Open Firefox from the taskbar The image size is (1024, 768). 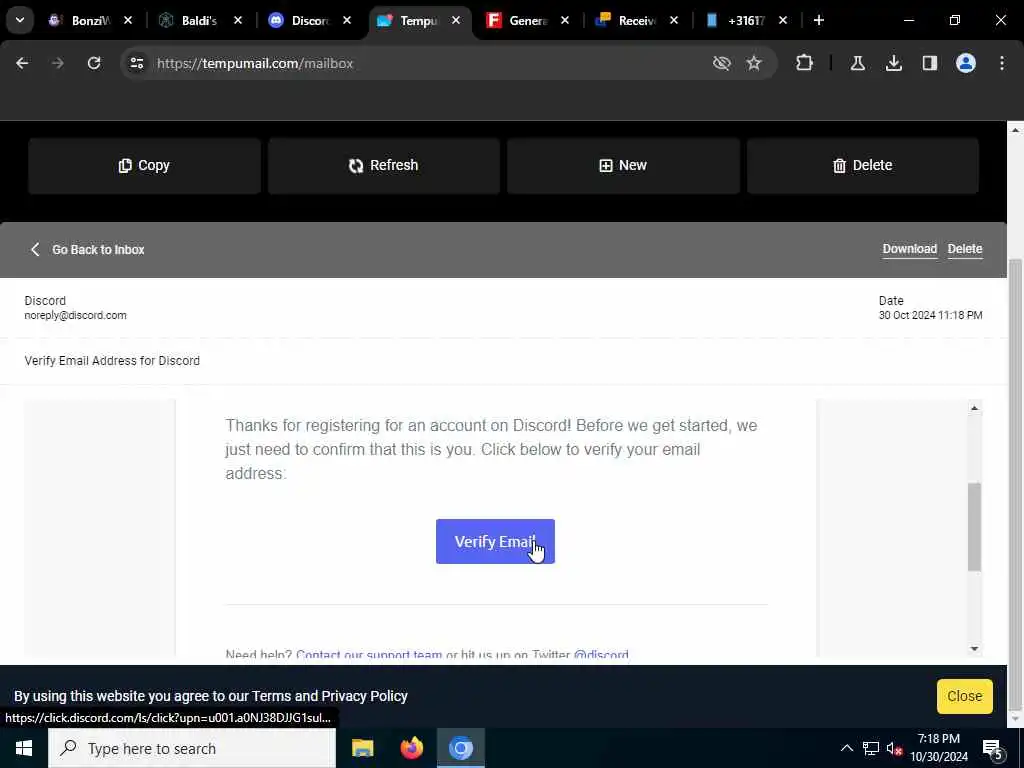pyautogui.click(x=411, y=748)
